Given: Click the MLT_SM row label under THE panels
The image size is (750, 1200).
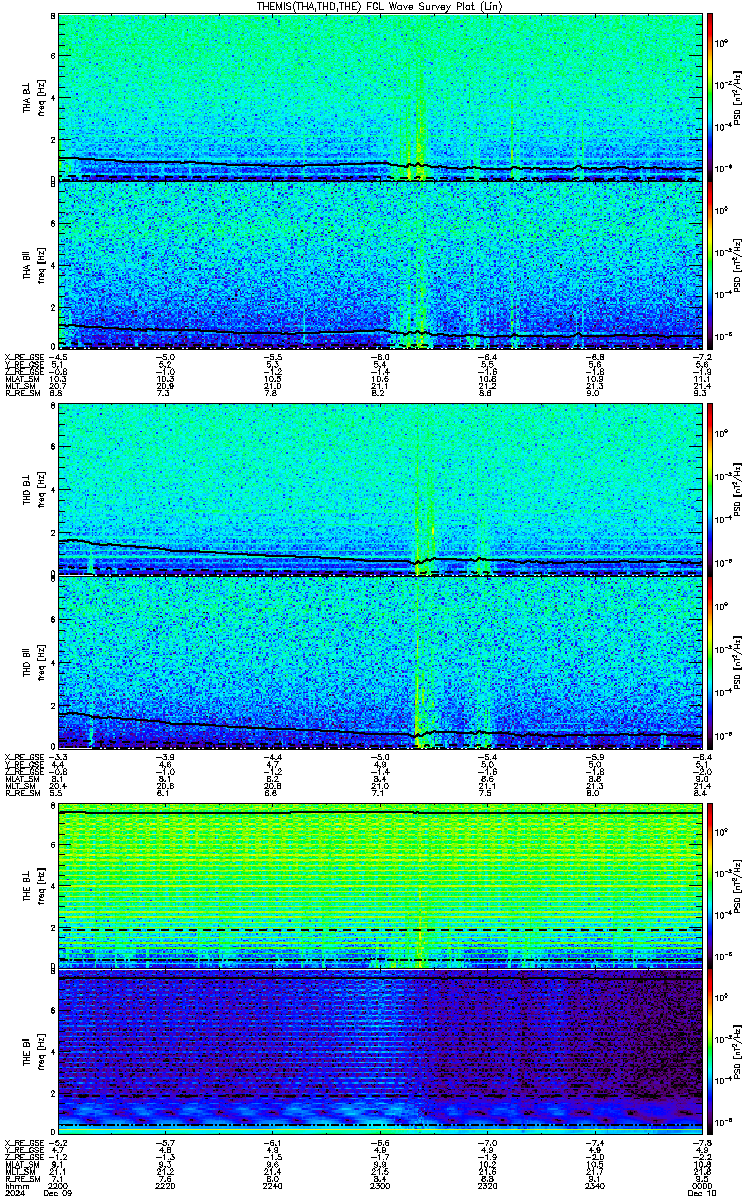Looking at the screenshot, I should coord(20,1170).
